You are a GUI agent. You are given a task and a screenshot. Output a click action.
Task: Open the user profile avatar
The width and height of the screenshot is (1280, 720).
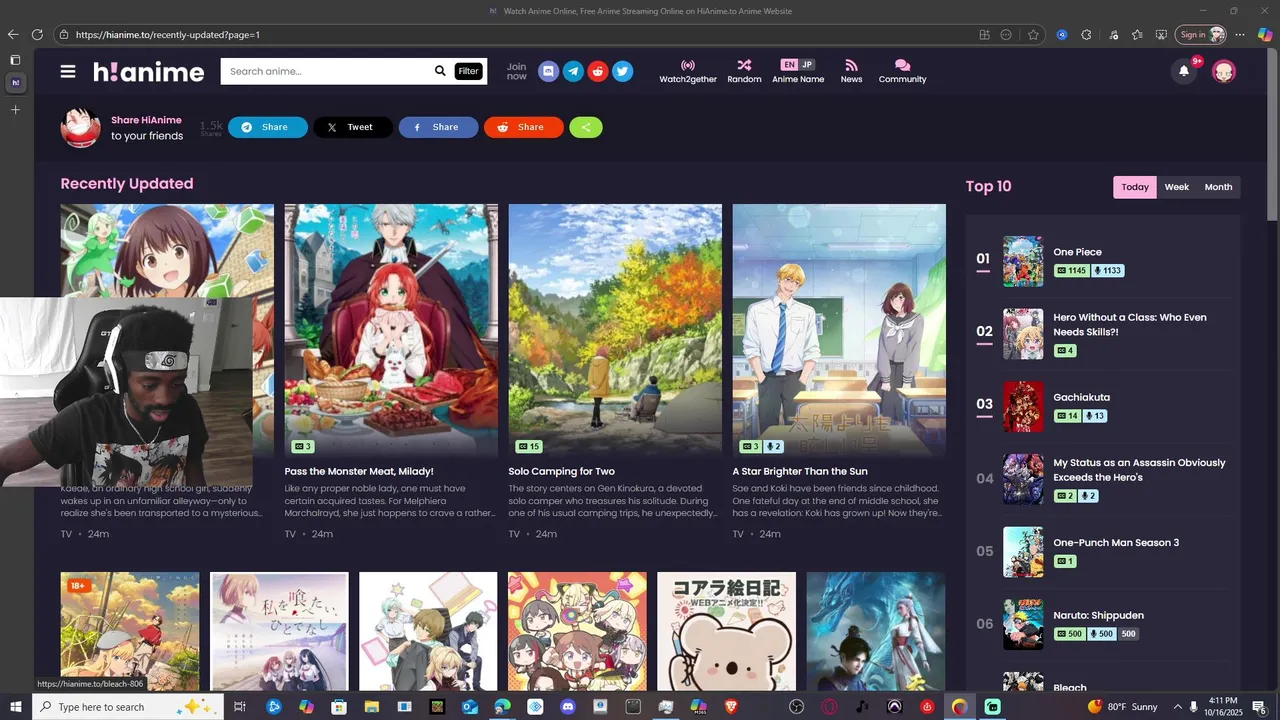tap(1224, 71)
